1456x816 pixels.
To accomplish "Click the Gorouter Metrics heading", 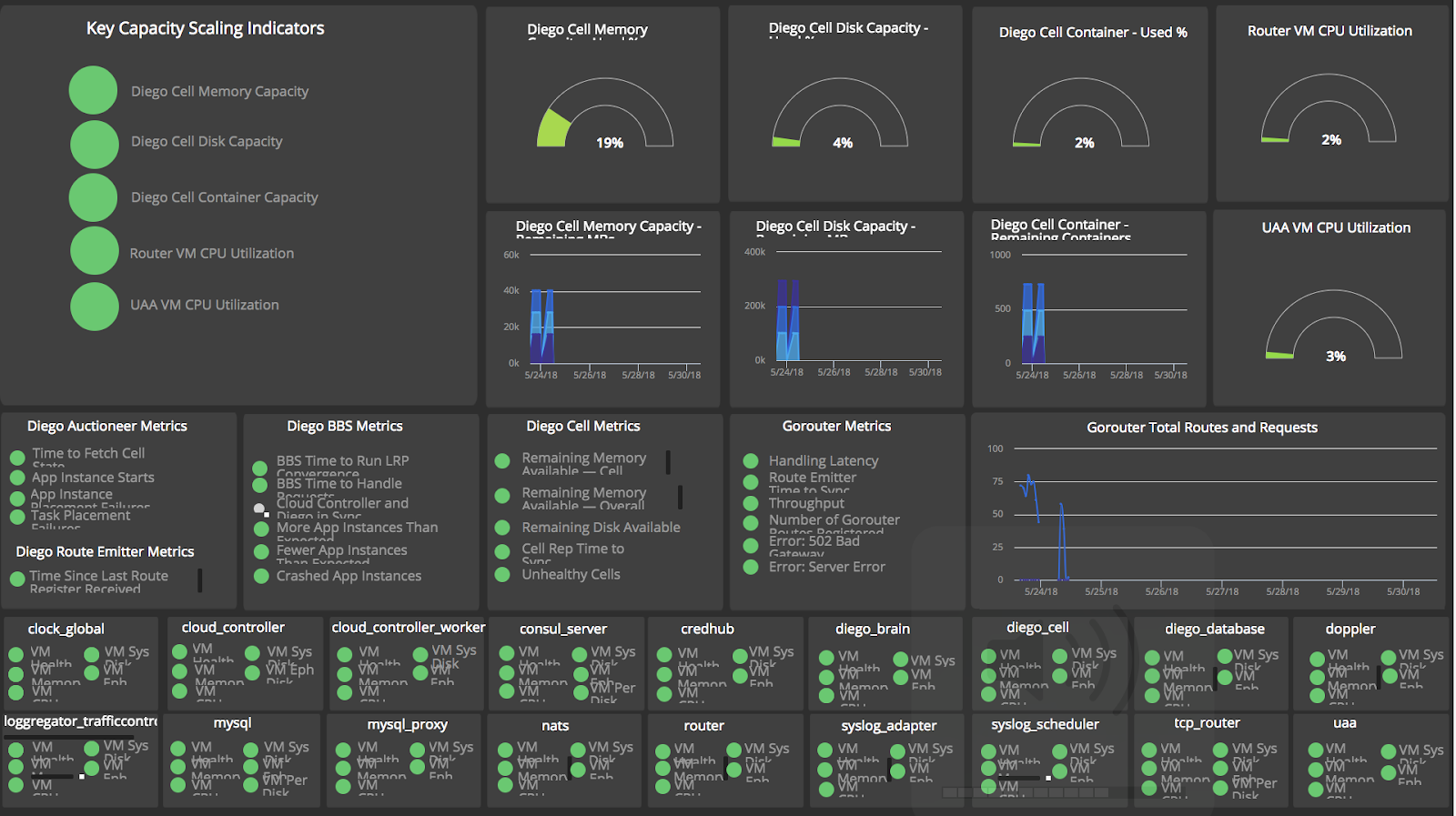I will (x=837, y=426).
